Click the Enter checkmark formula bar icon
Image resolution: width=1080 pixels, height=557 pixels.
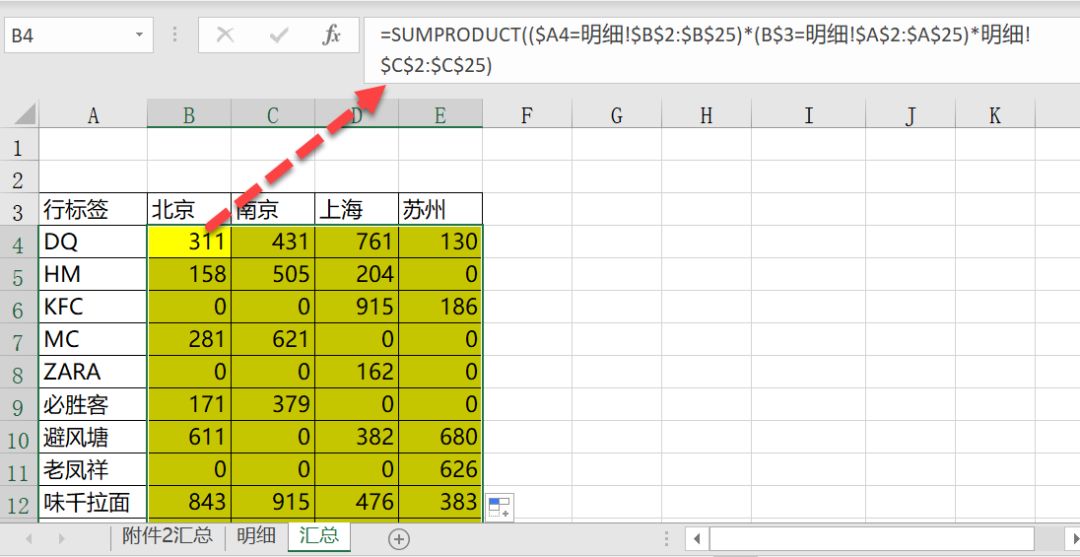coord(278,35)
